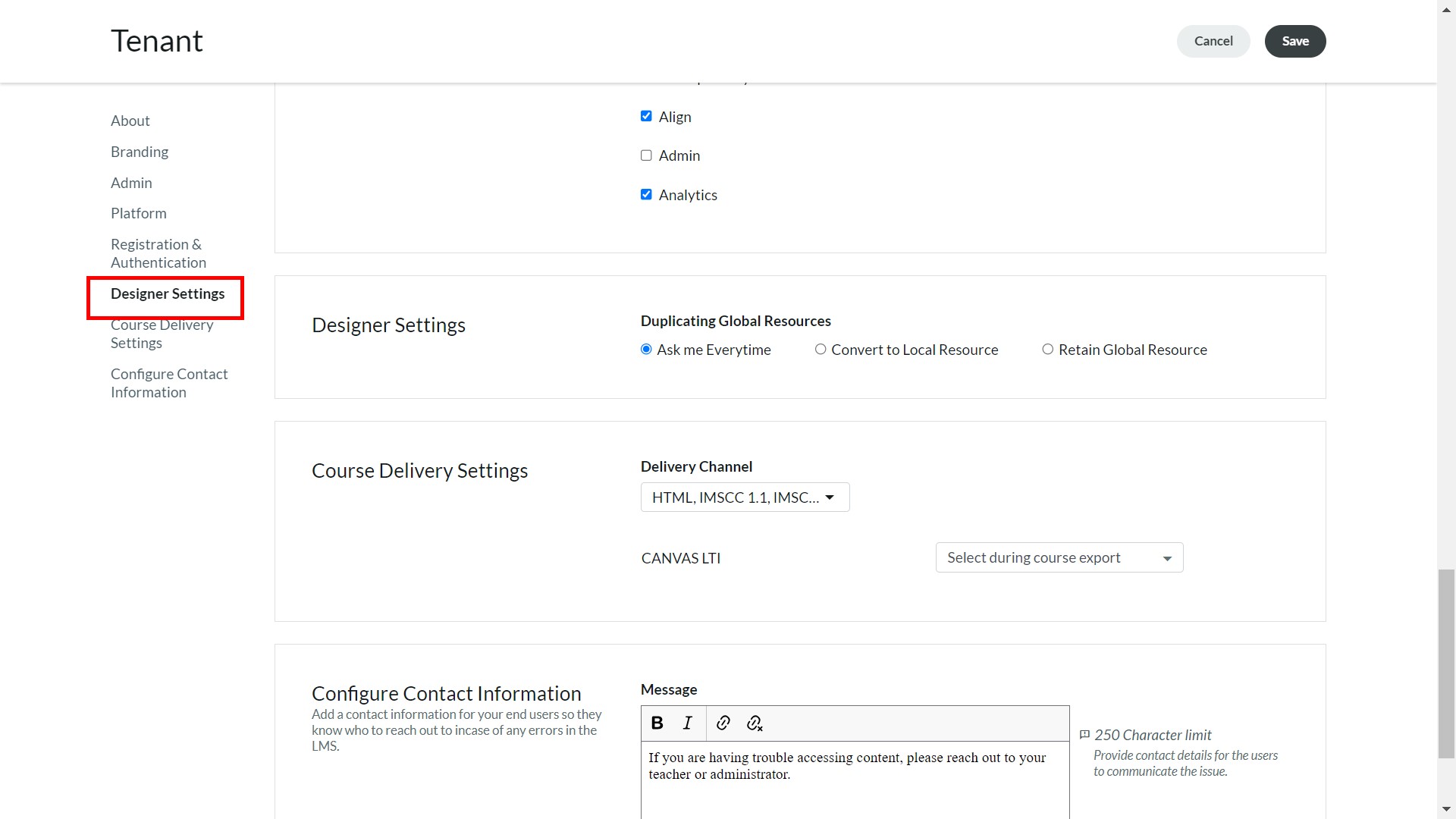The height and width of the screenshot is (819, 1456).
Task: Click the scrollbar down arrow
Action: tap(1446, 810)
